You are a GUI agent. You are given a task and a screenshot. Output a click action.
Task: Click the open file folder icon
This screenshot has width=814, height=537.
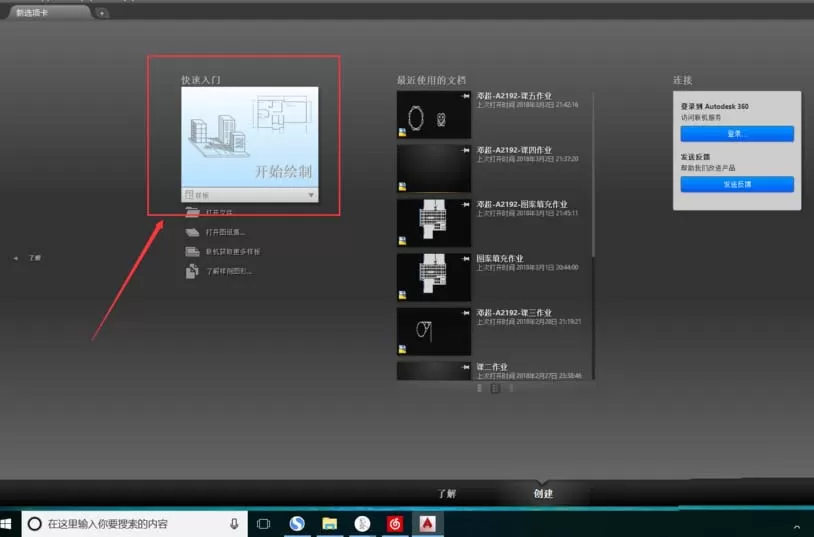point(193,212)
